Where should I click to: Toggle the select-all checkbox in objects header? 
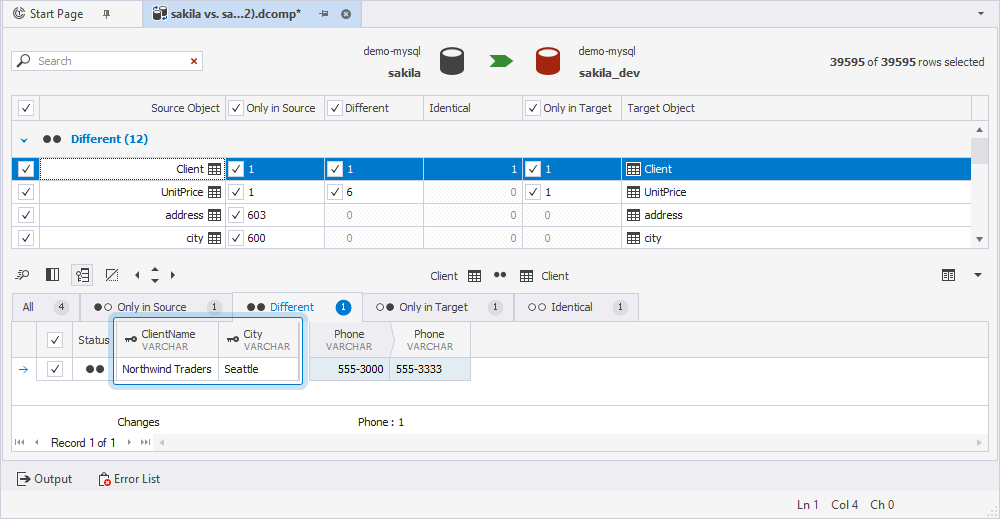26,108
